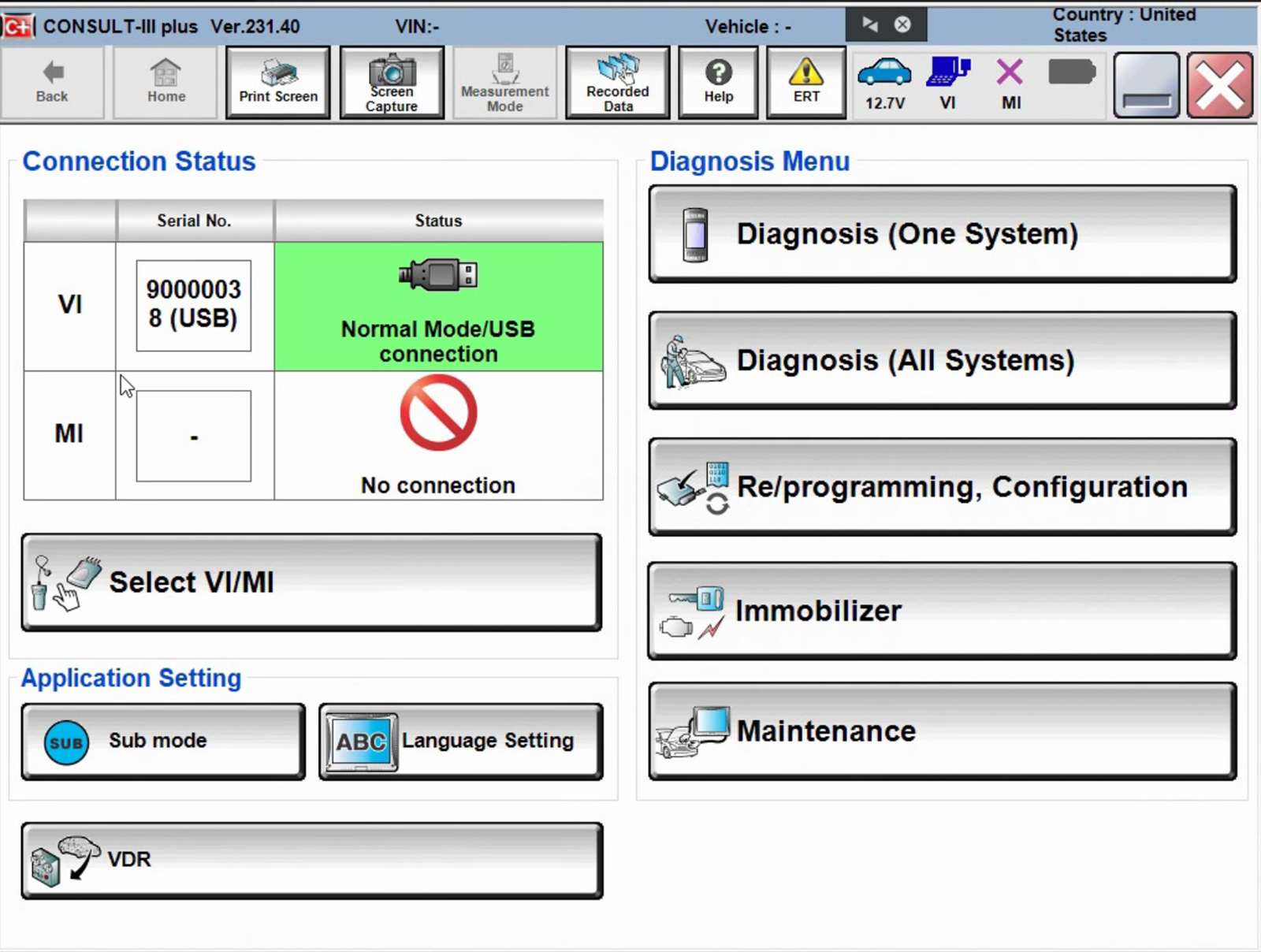Open the Immobilizer menu

pyautogui.click(x=943, y=611)
